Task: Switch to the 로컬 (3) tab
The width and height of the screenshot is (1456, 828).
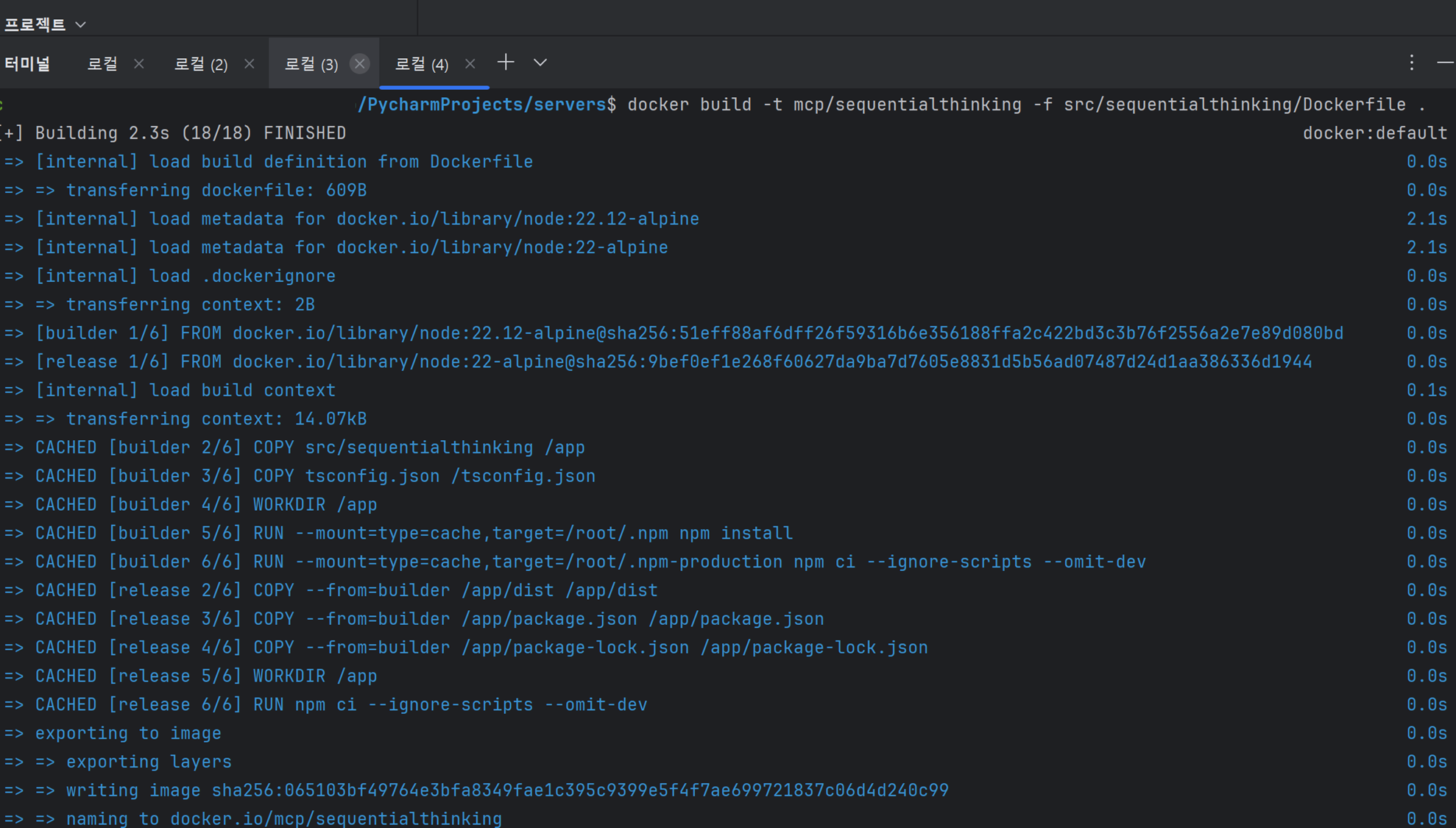Action: (x=311, y=64)
